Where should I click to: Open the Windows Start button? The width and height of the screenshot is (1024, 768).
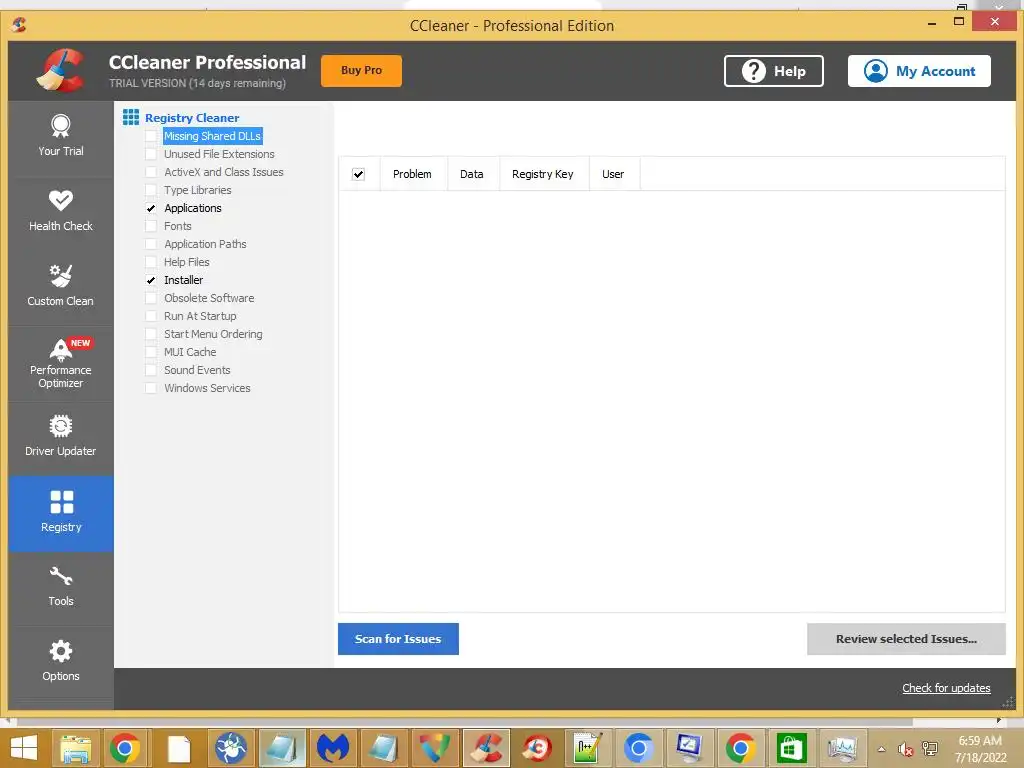[24, 748]
